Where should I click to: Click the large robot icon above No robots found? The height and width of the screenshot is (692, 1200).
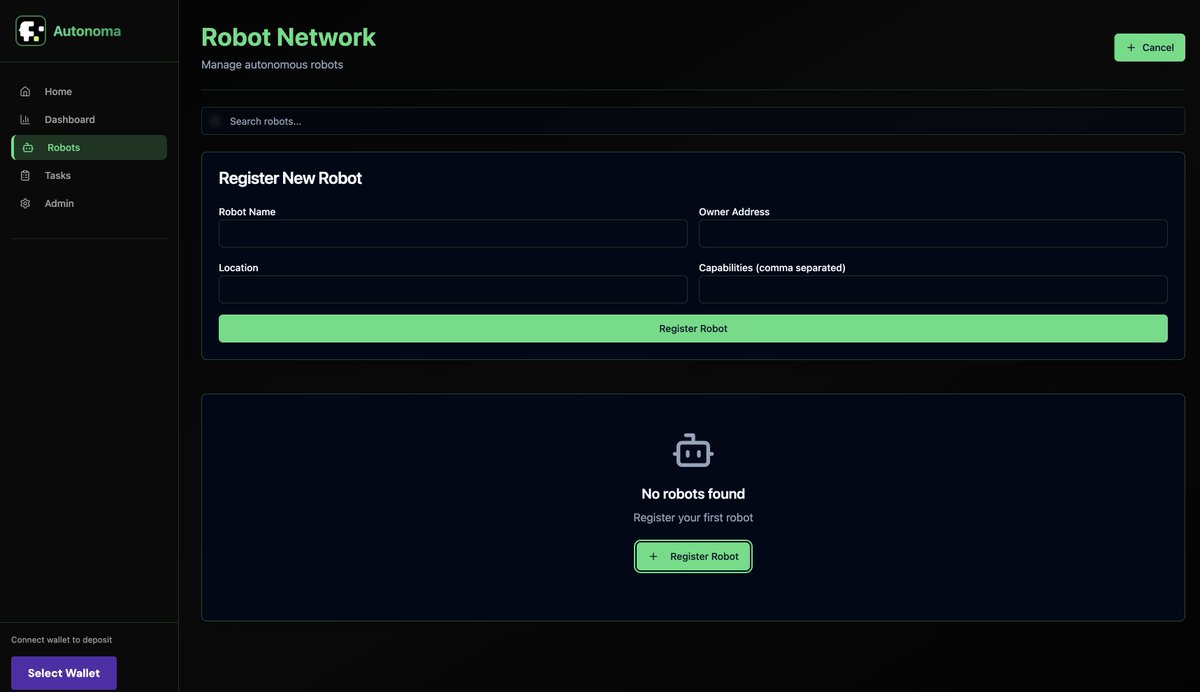pyautogui.click(x=693, y=451)
